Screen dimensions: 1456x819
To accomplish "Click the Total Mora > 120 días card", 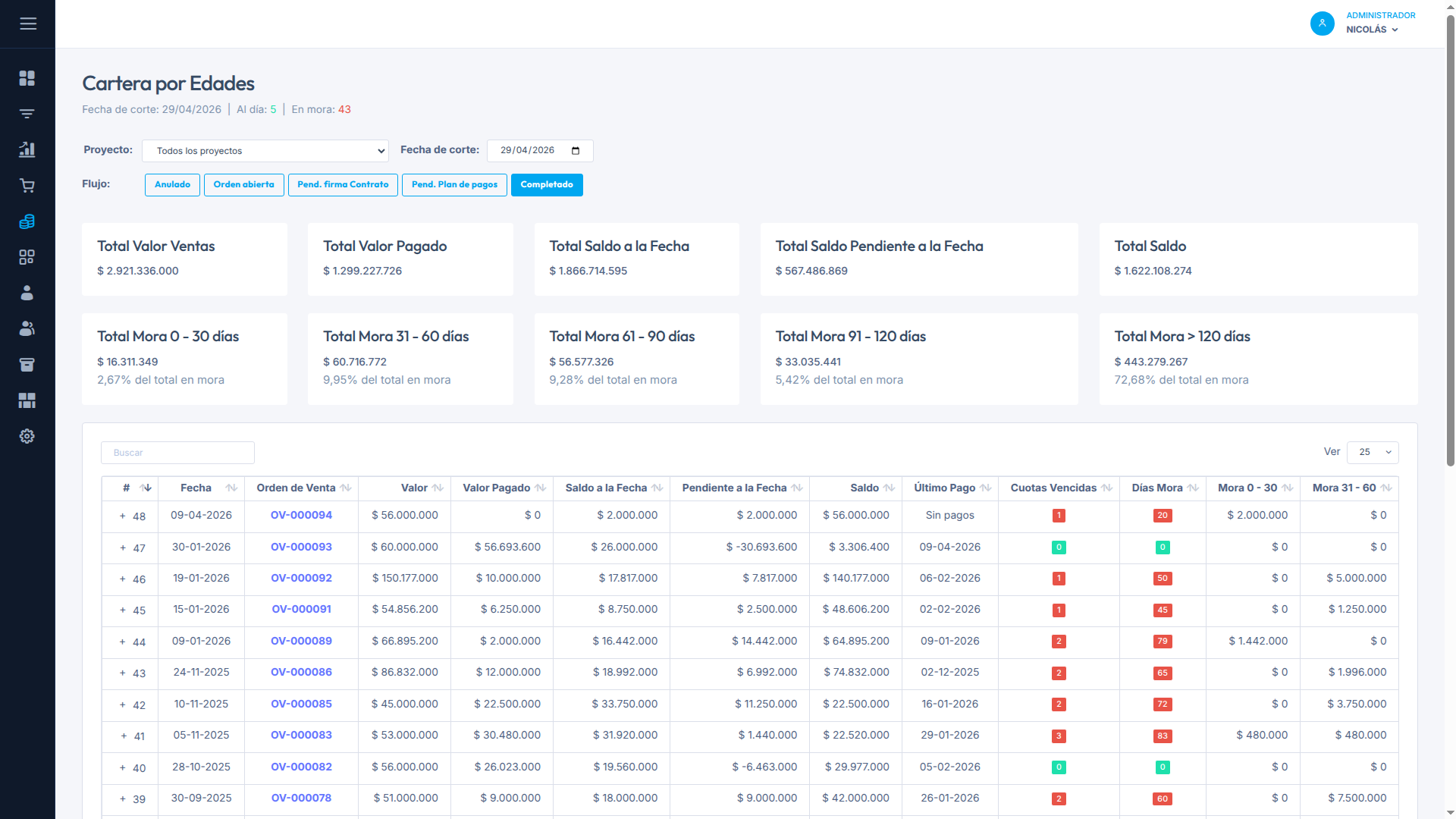I will pyautogui.click(x=1258, y=359).
